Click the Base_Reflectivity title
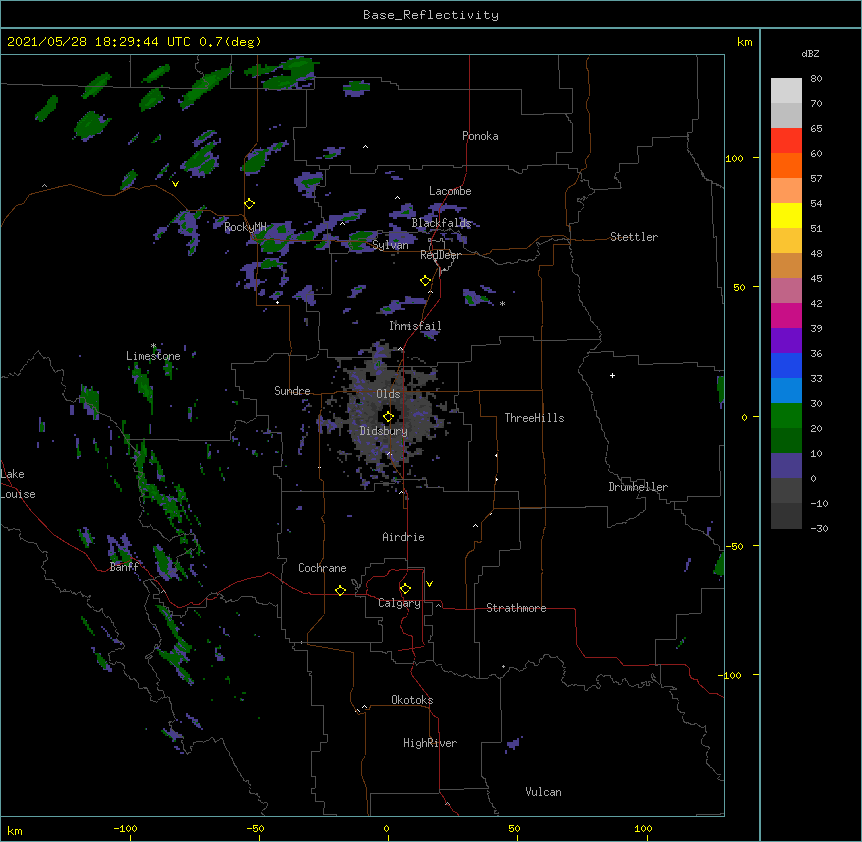The height and width of the screenshot is (842, 862). click(x=431, y=15)
